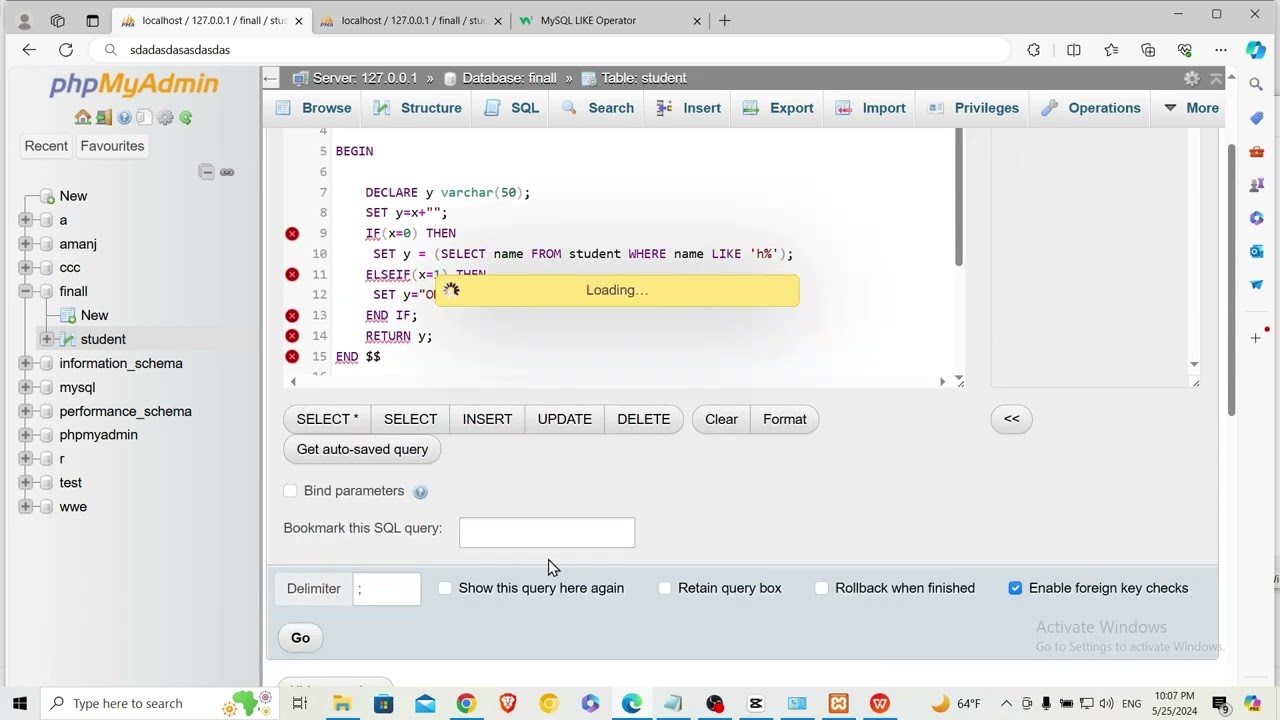Open Bind parameters help icon
The height and width of the screenshot is (720, 1280).
[x=420, y=492]
